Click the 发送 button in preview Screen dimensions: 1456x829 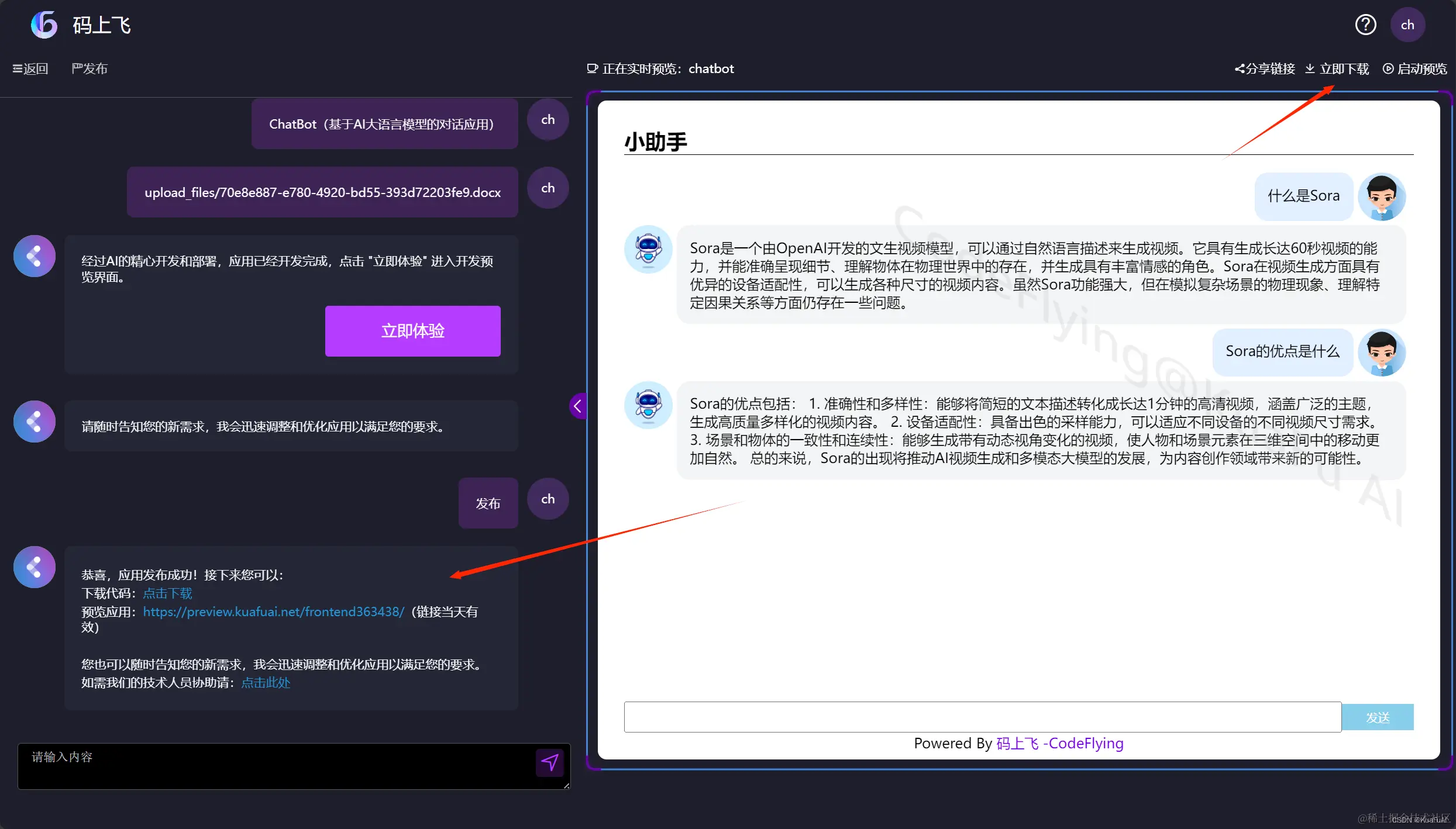point(1377,717)
